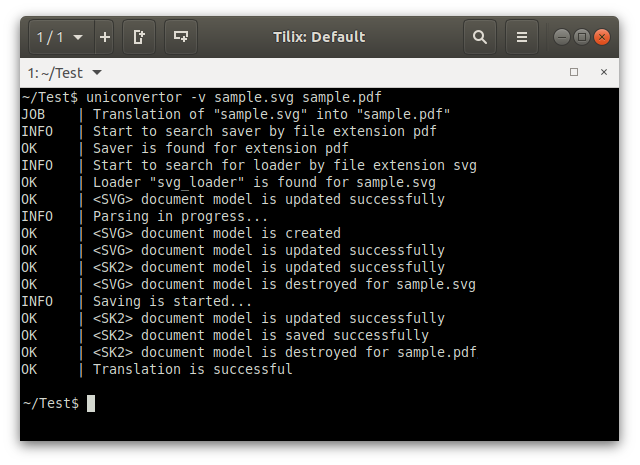Click line 'Loader "svg_loader" is found for sample.svg'
The width and height of the screenshot is (640, 465).
coord(264,182)
